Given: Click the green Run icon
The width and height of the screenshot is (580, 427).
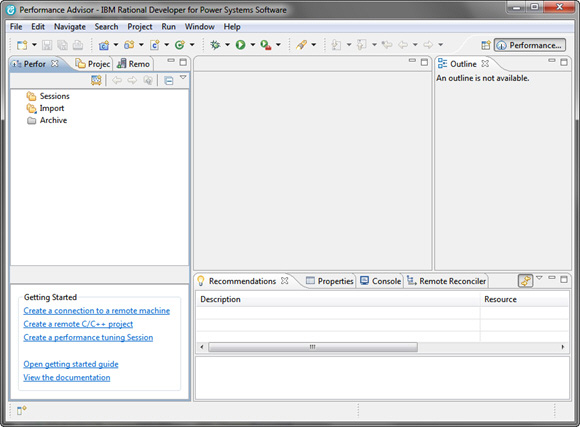Looking at the screenshot, I should point(240,45).
